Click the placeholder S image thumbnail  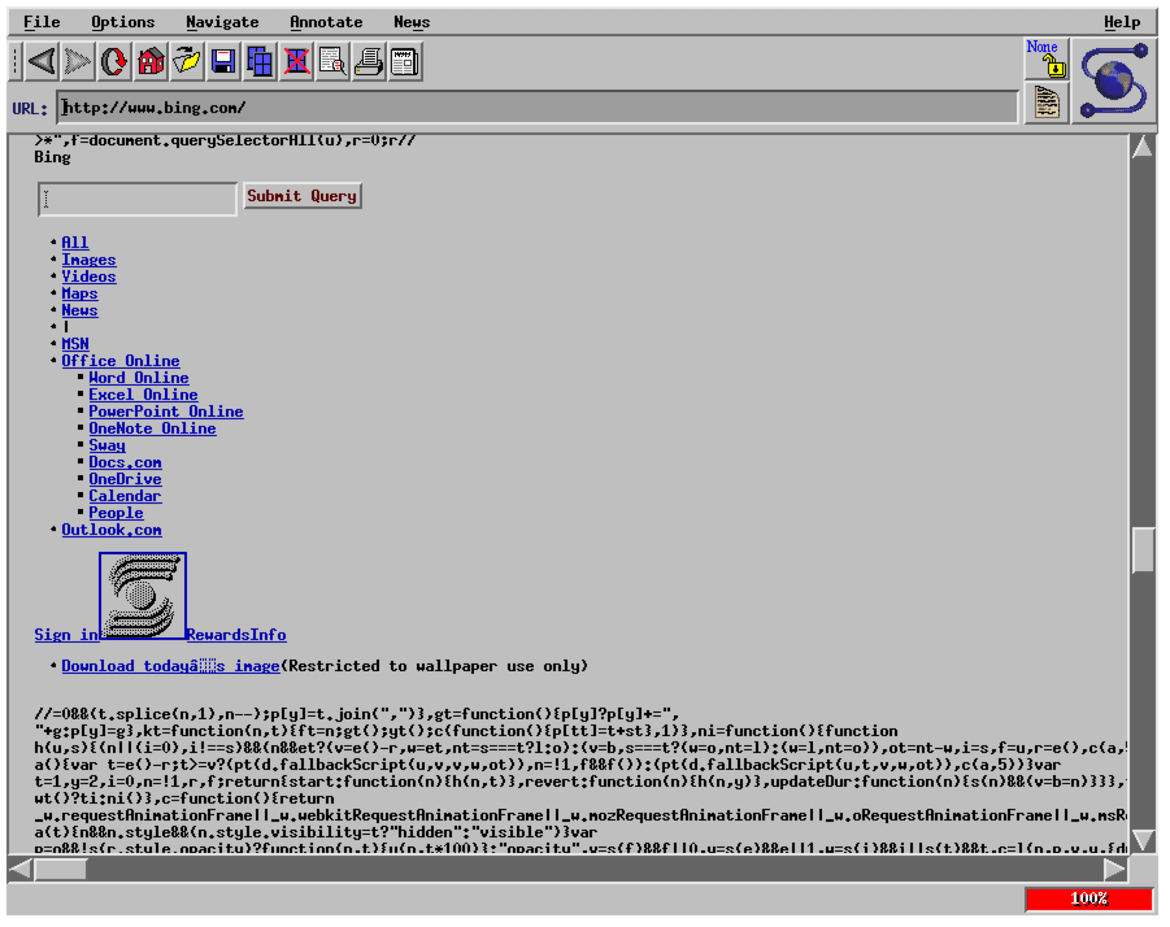point(143,596)
